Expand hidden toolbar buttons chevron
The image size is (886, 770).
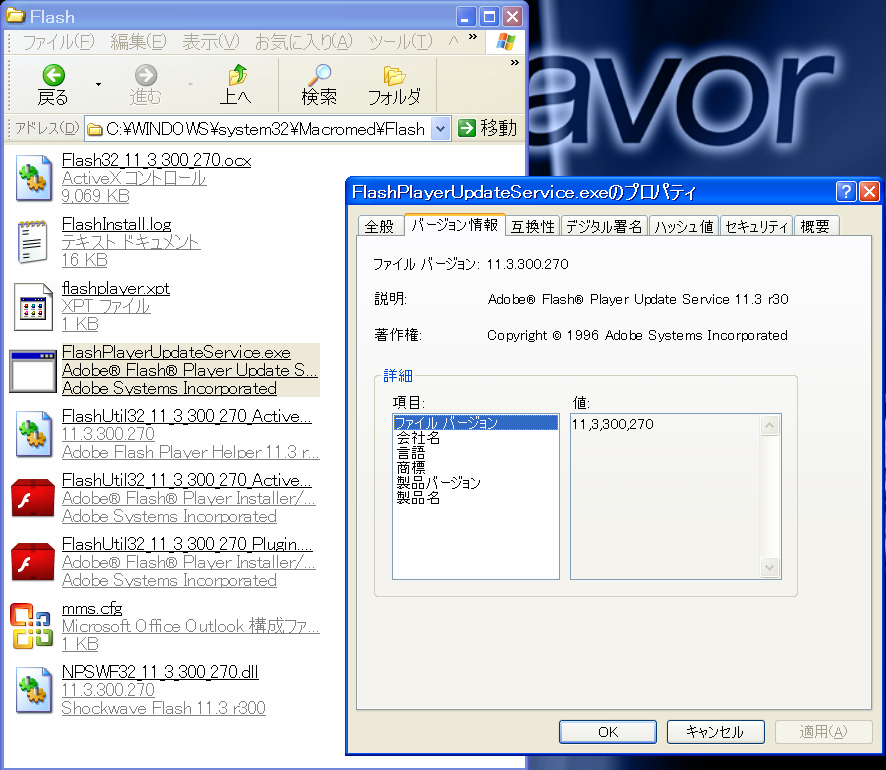[x=515, y=62]
